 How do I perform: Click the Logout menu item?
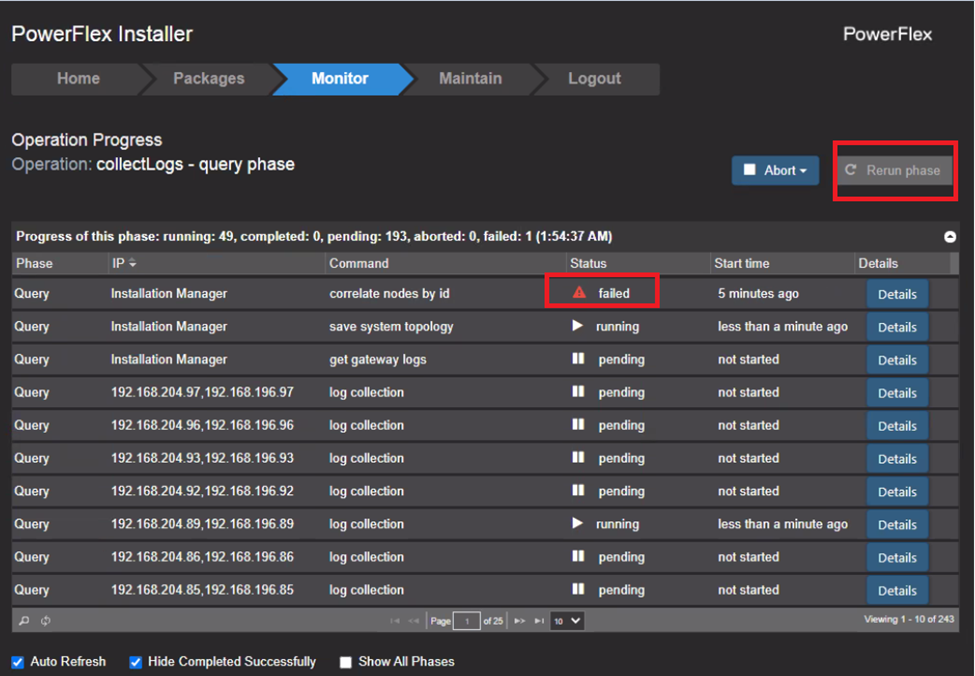pyautogui.click(x=595, y=78)
